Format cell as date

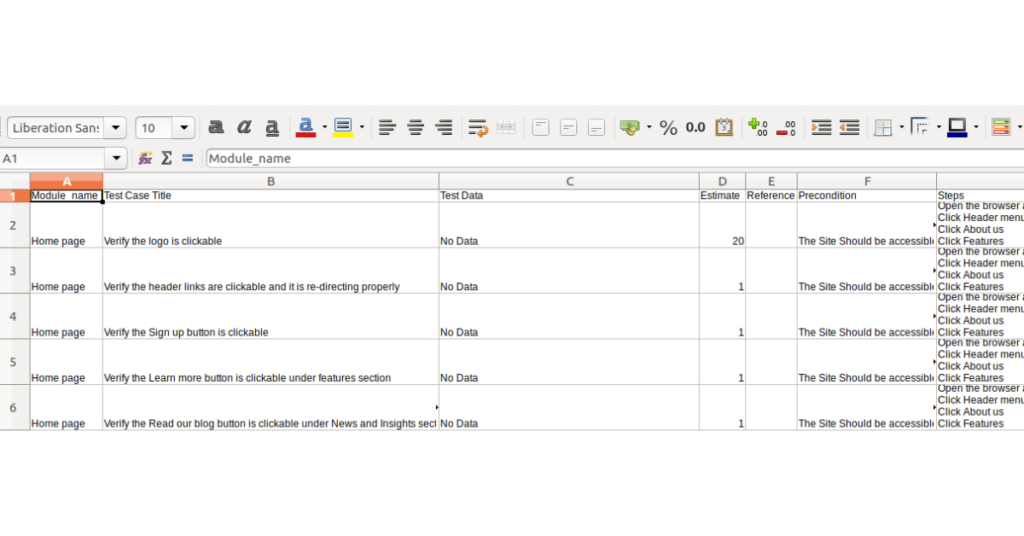point(724,128)
